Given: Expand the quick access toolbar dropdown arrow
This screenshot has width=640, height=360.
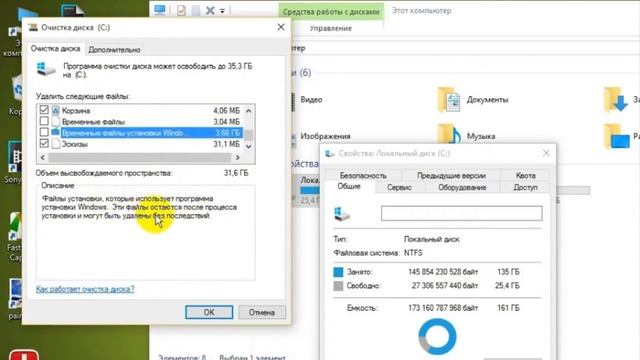Looking at the screenshot, I should (222, 11).
